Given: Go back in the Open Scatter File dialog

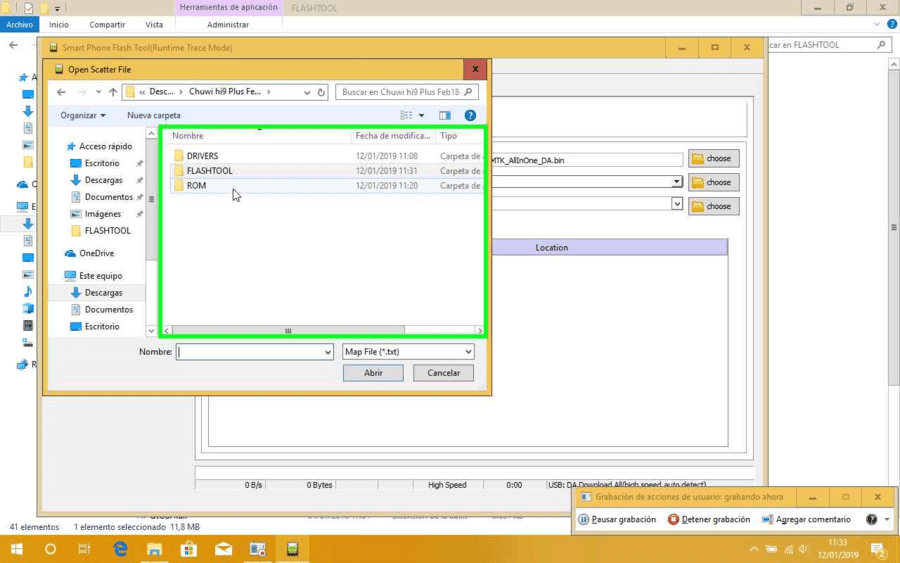Looking at the screenshot, I should 61,92.
